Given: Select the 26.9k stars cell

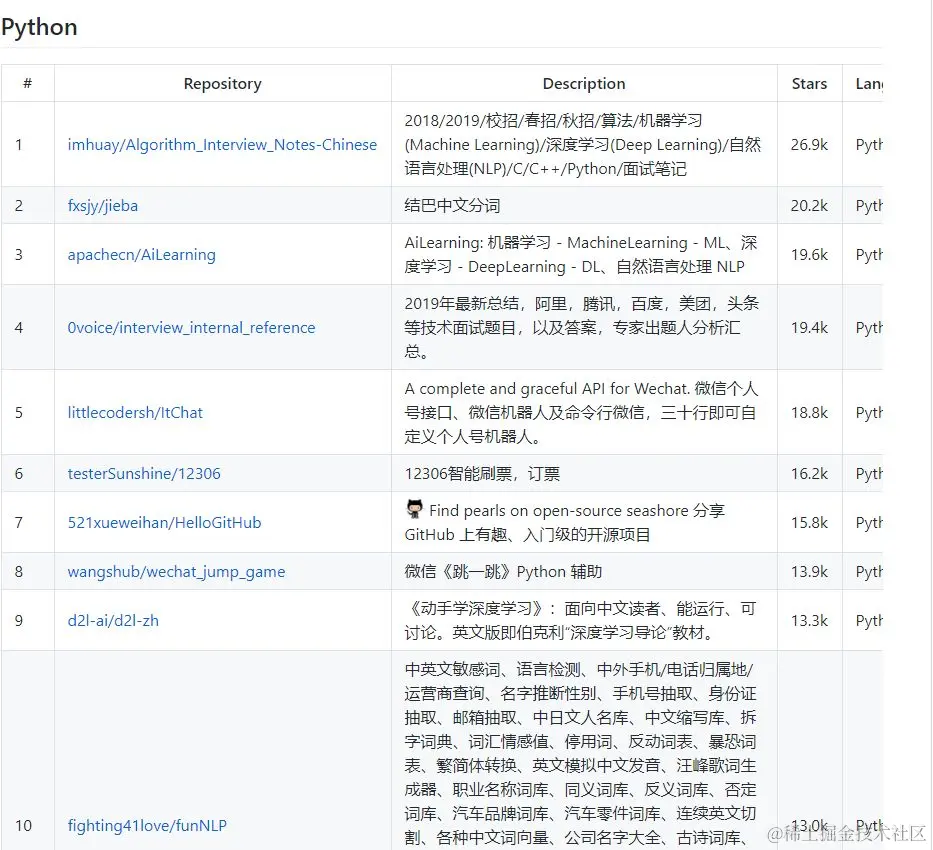Looking at the screenshot, I should [x=809, y=145].
